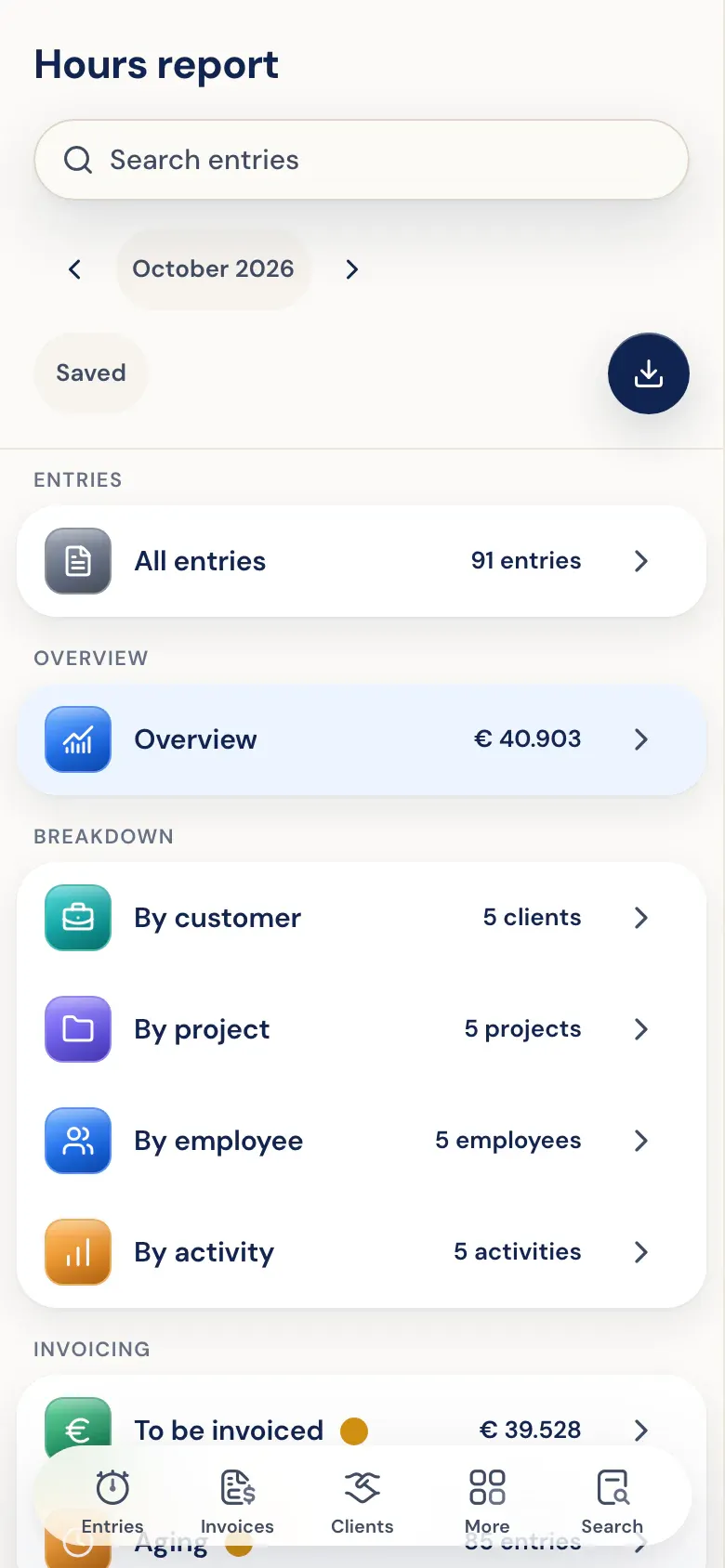Screen dimensions: 725x1568
Task: Expand the By activity chevron
Action: [x=640, y=1252]
